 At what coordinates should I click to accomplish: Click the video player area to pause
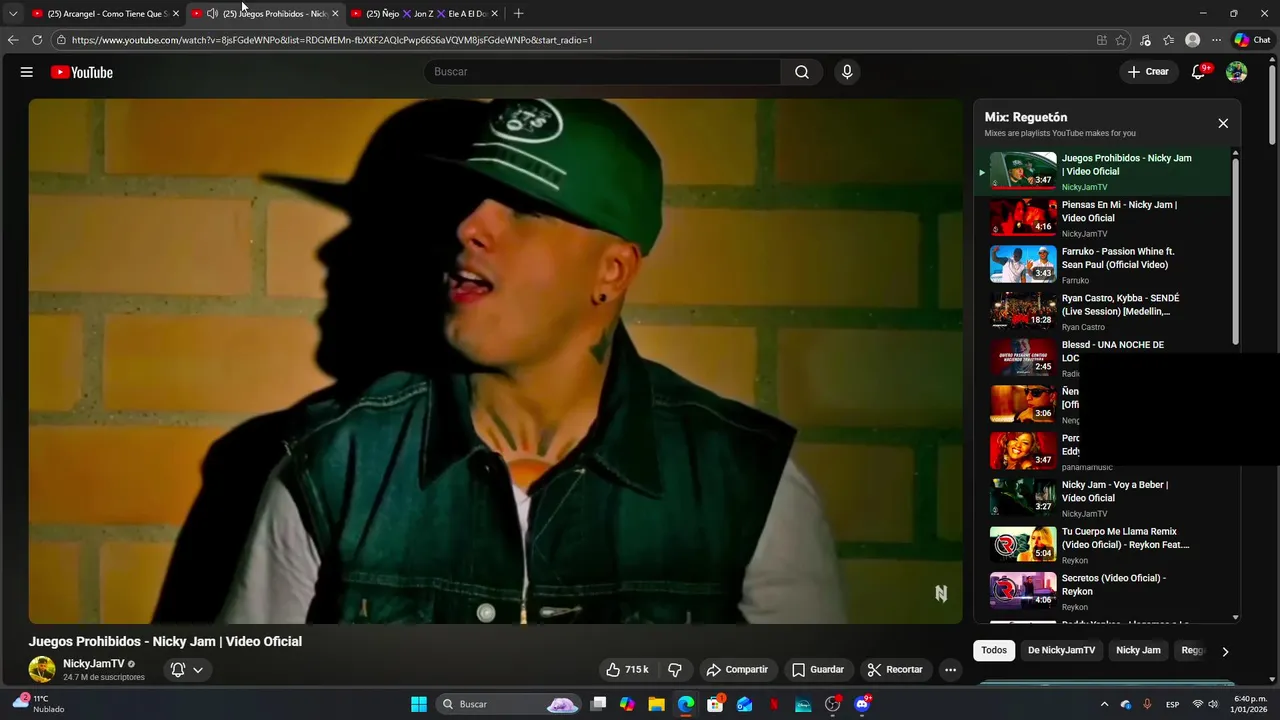point(495,360)
